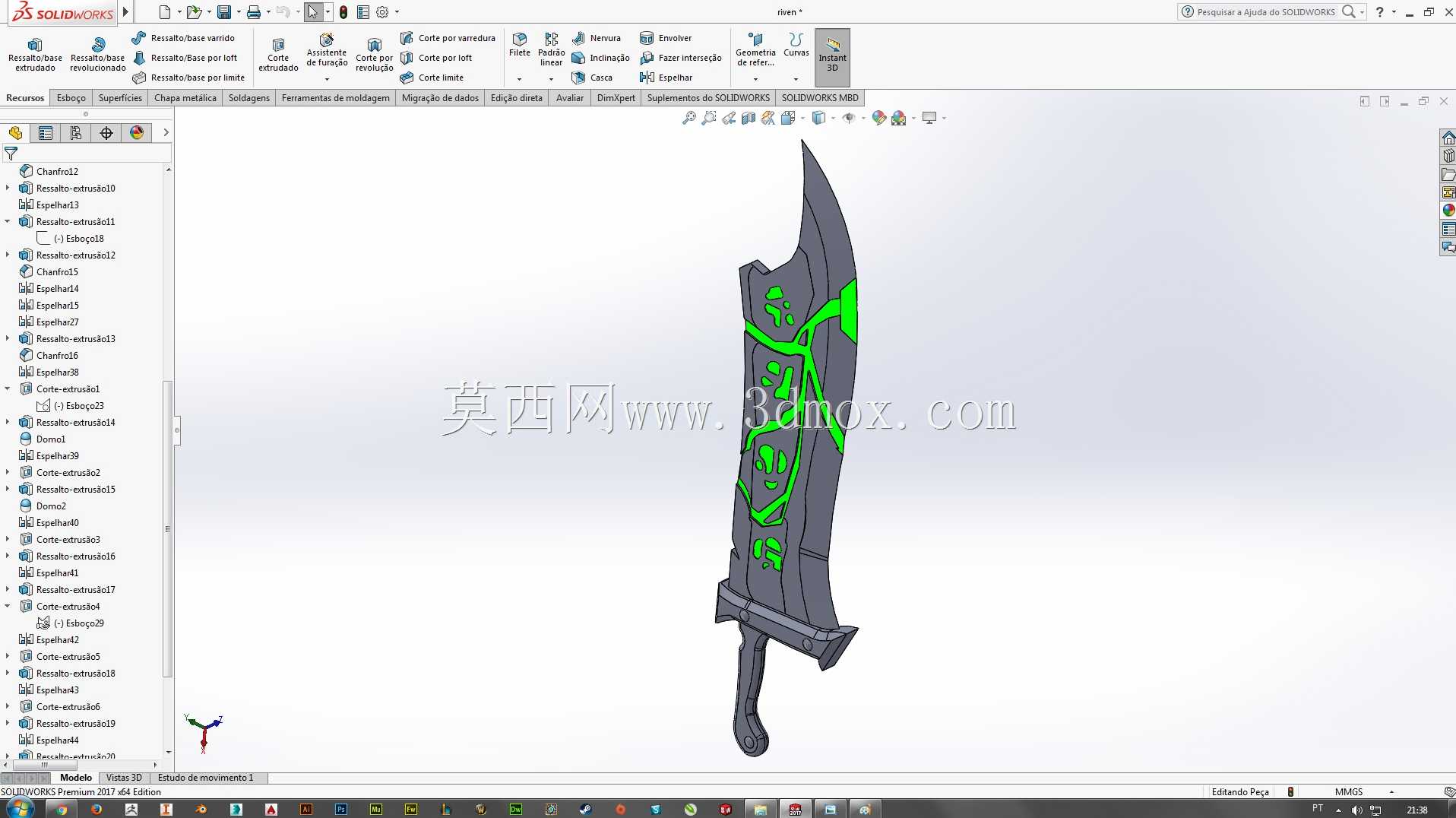Click the feature tree vertical scrollbar
The width and height of the screenshot is (1456, 818).
[168, 528]
